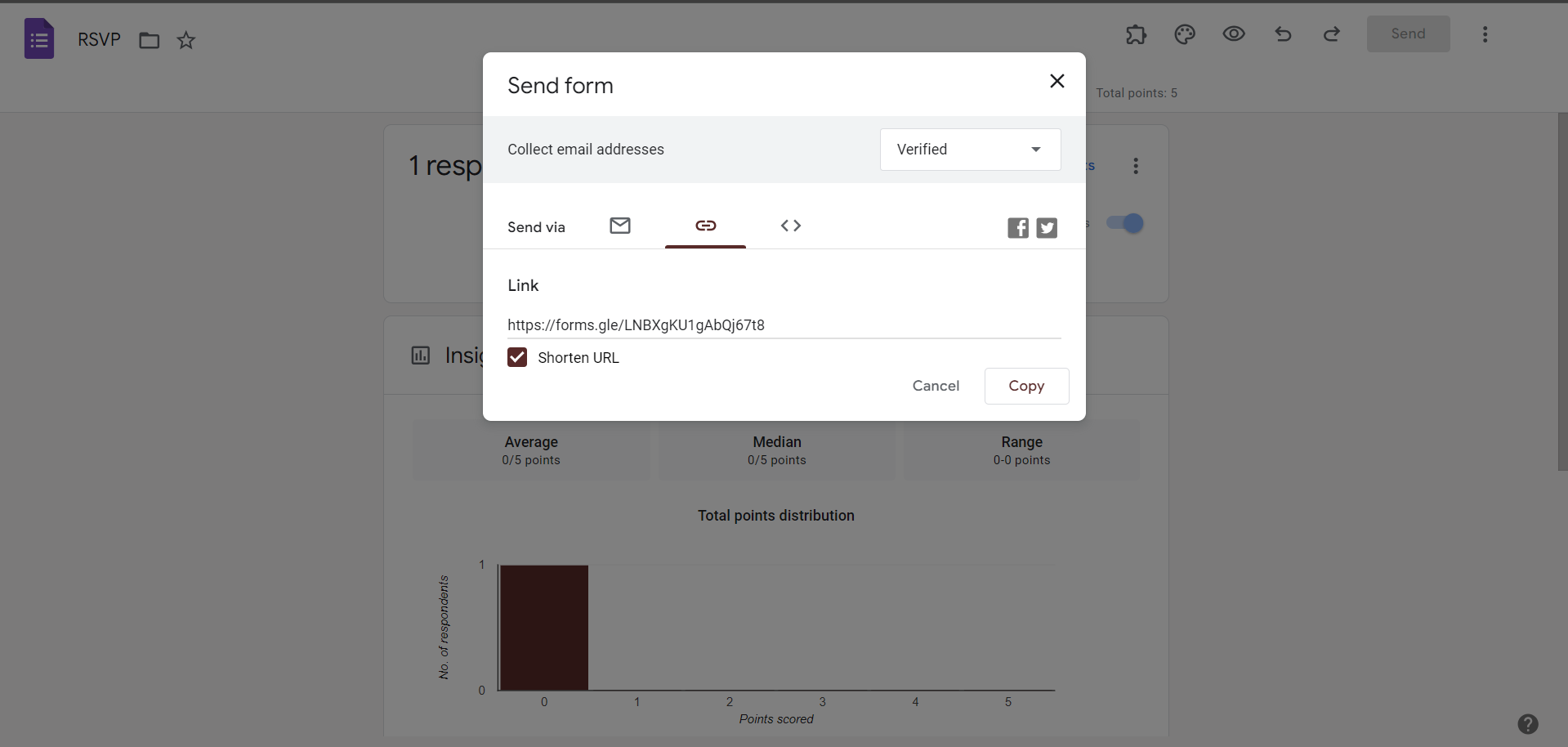Click the RSVP form title
Image resolution: width=1568 pixels, height=747 pixels.
99,40
